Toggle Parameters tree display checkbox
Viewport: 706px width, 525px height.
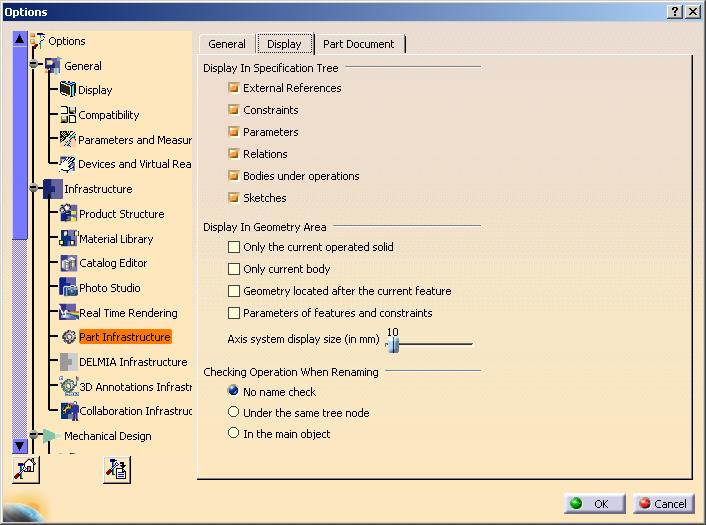pos(233,131)
